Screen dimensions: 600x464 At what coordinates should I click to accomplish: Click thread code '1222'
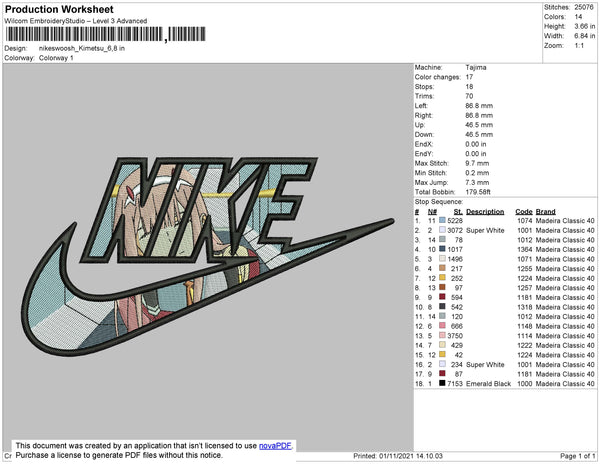pyautogui.click(x=525, y=345)
